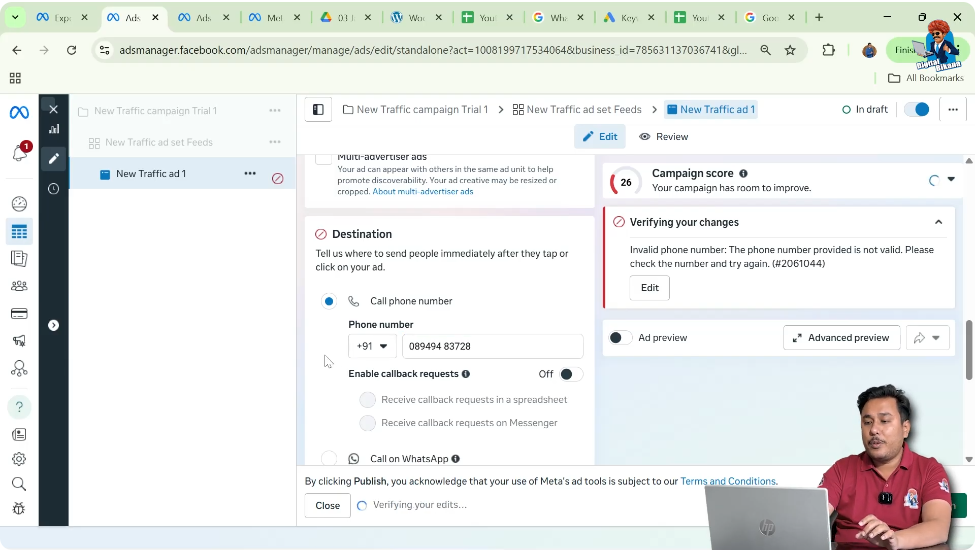Screen dimensions: 976x551
Task: Select New Traffic campaign Trial 1 in tree
Action: (156, 111)
